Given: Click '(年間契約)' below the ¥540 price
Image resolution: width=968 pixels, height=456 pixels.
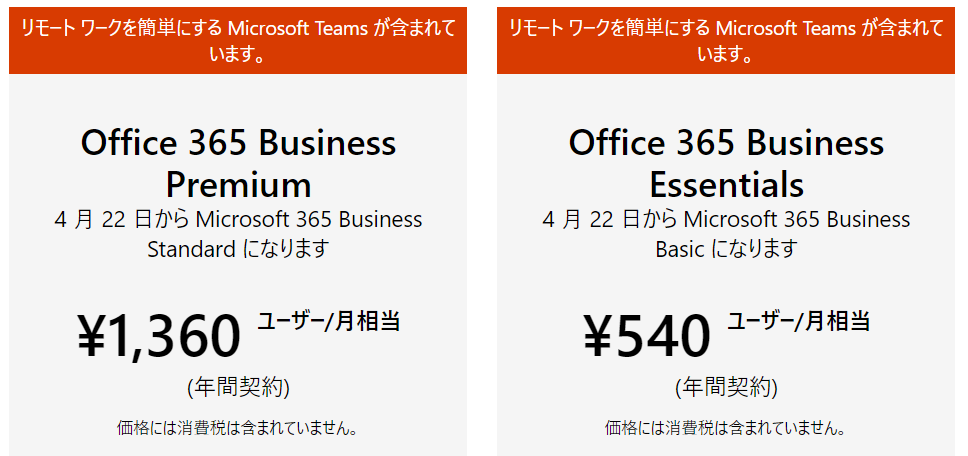Looking at the screenshot, I should coord(726,387).
